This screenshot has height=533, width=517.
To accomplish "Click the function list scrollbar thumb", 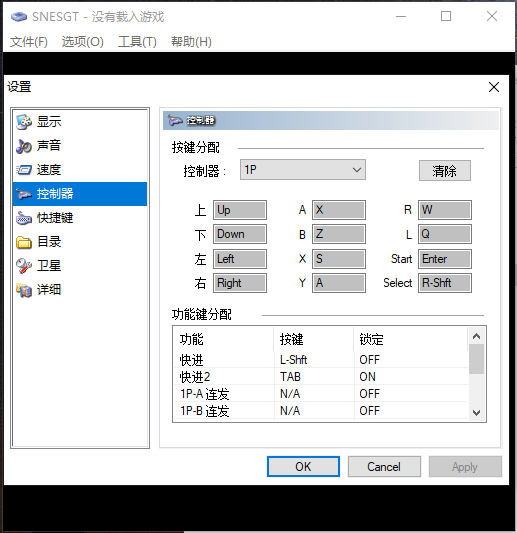I will click(x=477, y=359).
